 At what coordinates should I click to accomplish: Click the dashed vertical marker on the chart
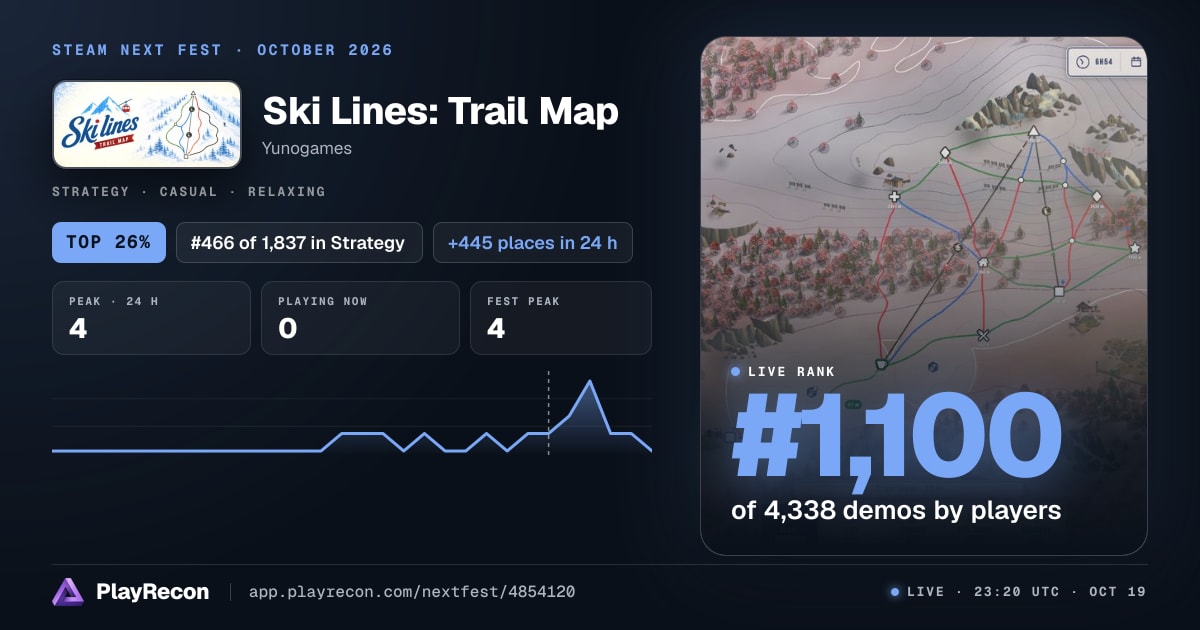pos(548,413)
